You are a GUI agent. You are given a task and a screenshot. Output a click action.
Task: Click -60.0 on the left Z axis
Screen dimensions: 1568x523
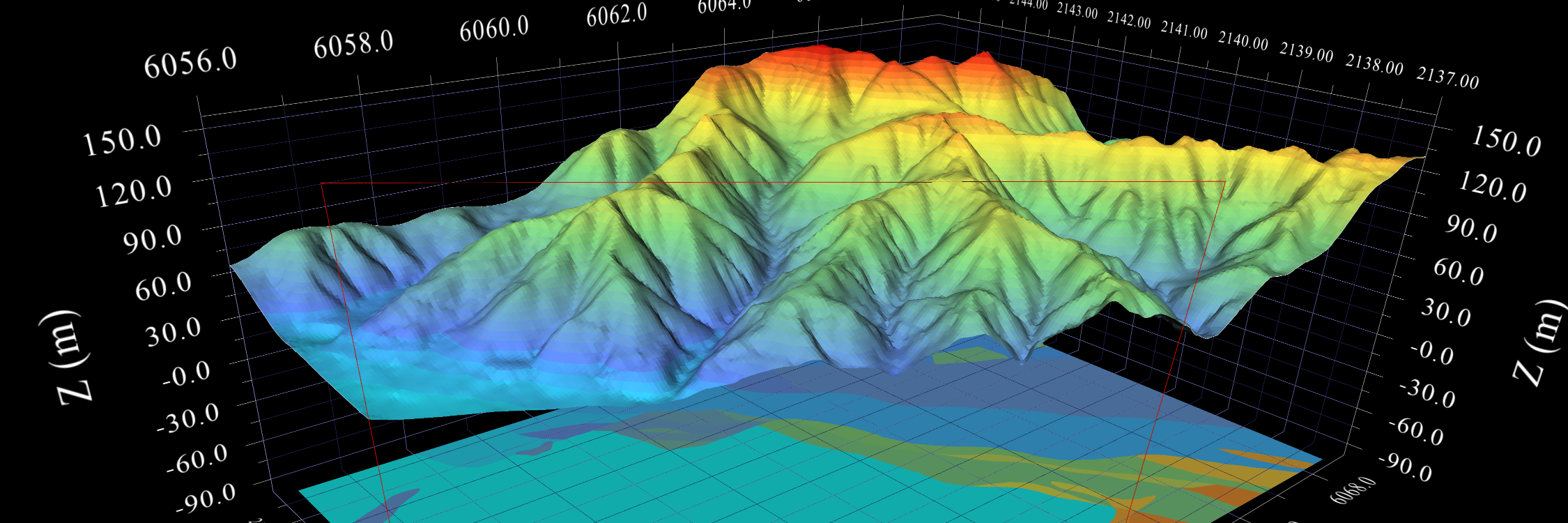pyautogui.click(x=197, y=458)
